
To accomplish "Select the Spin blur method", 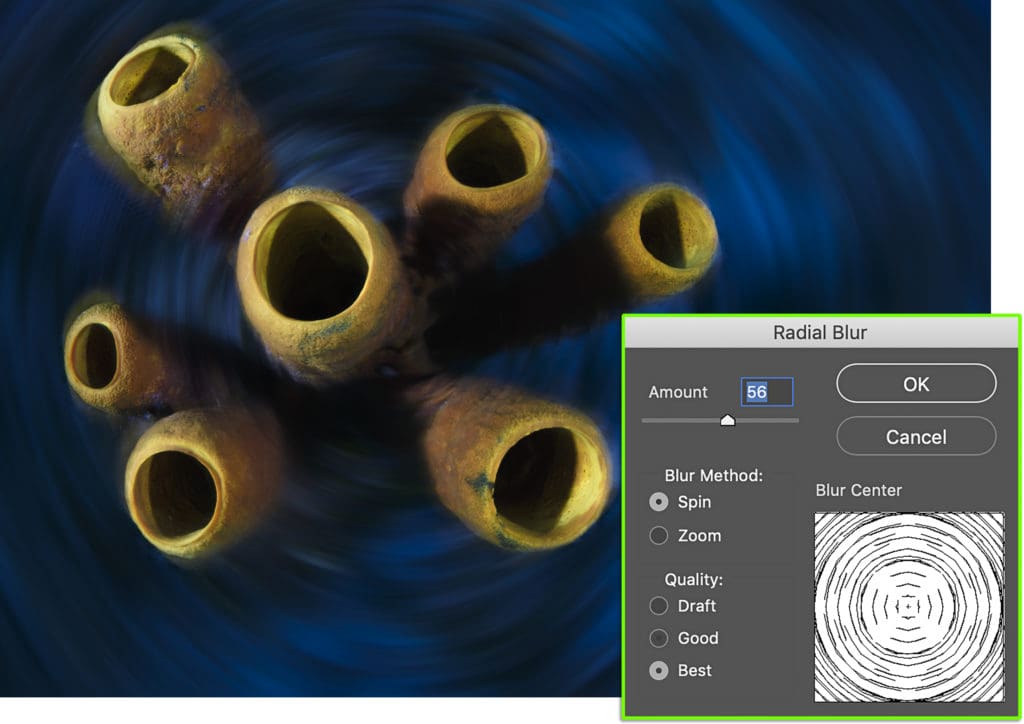I will click(659, 502).
